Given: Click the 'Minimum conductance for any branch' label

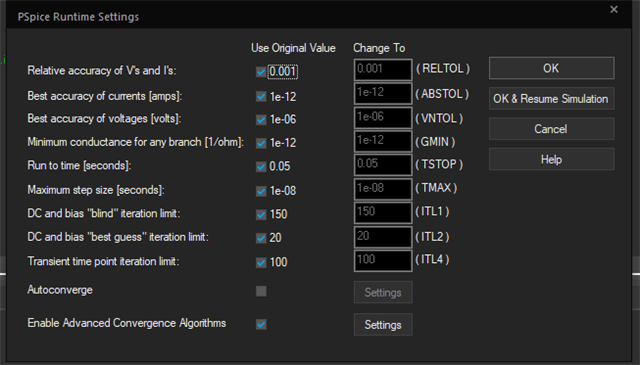Looking at the screenshot, I should click(x=136, y=142).
